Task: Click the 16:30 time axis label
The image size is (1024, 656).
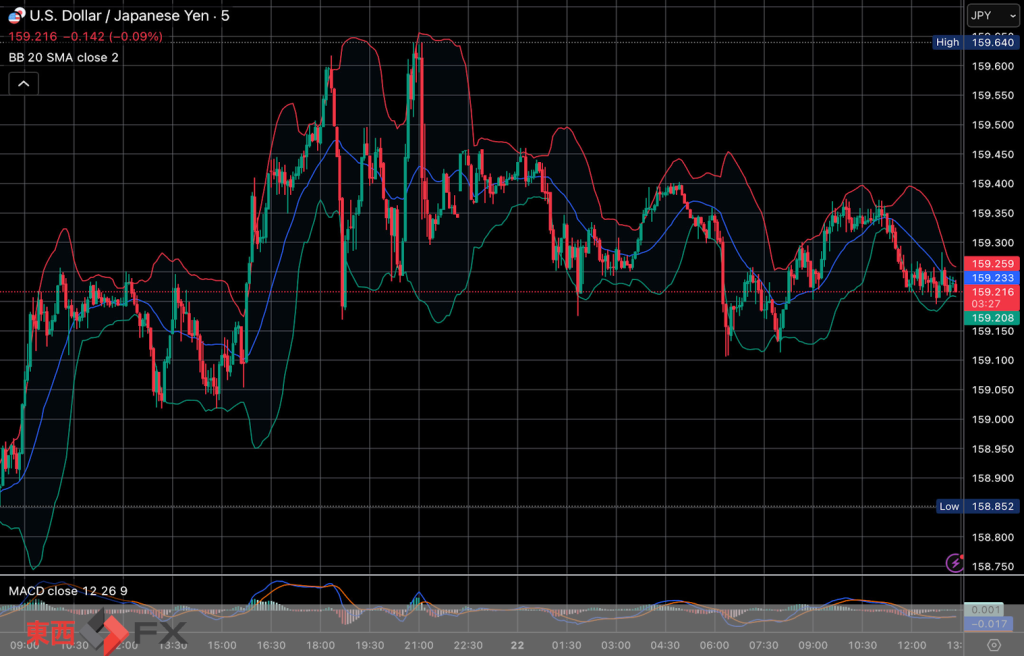Action: (271, 645)
